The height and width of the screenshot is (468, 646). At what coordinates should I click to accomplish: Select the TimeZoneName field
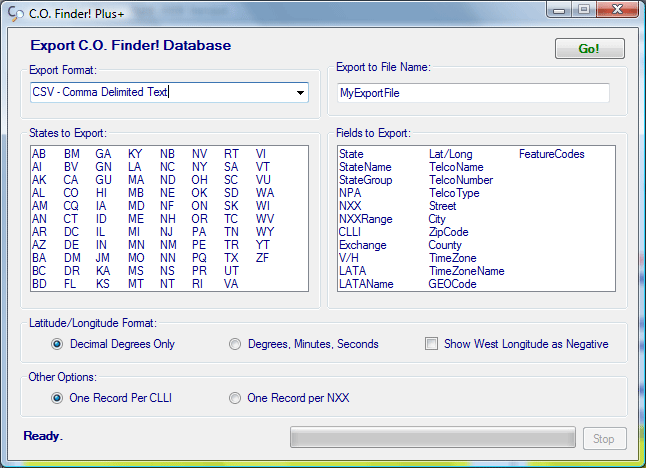(466, 271)
